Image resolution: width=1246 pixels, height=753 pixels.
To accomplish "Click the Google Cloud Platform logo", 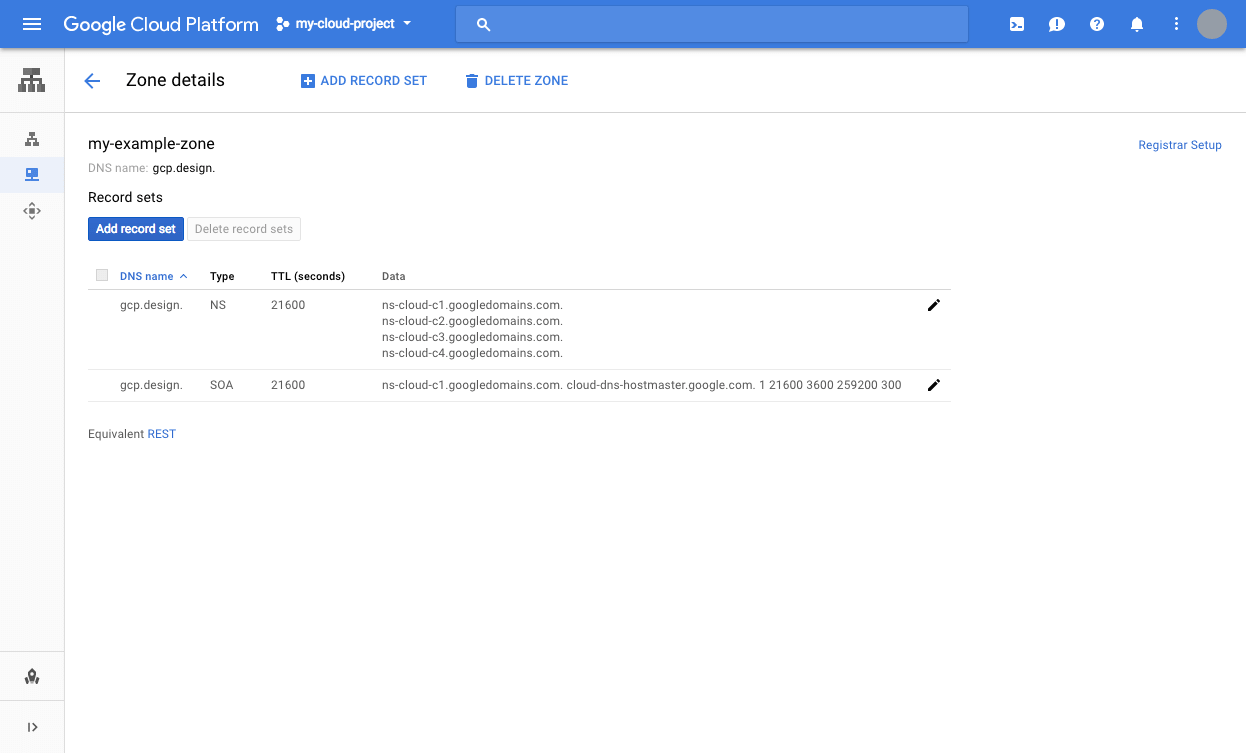I will pyautogui.click(x=161, y=24).
